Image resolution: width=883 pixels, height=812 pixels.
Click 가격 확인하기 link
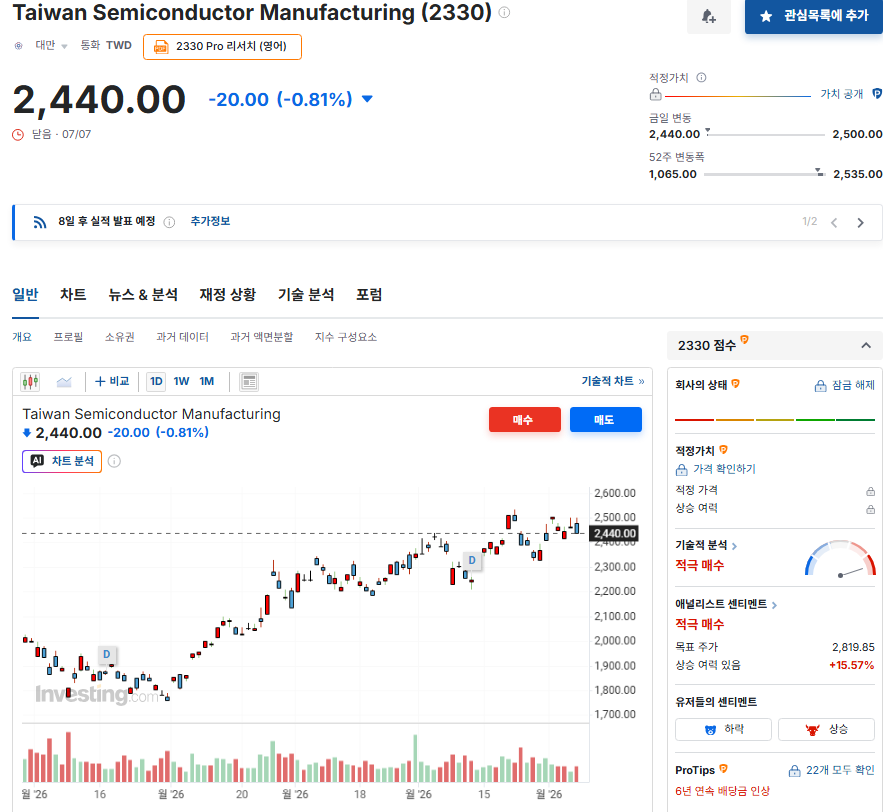(x=716, y=469)
